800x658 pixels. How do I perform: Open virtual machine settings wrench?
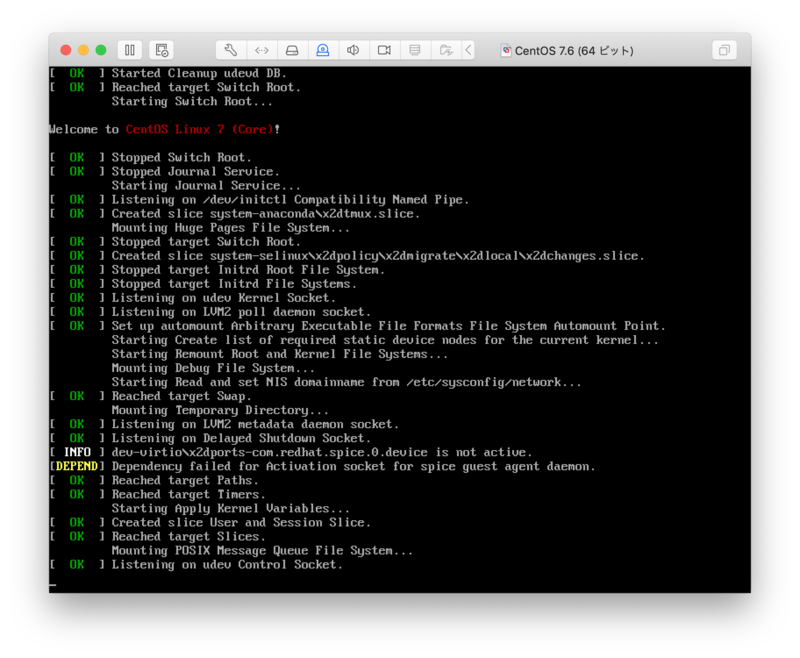pos(231,50)
